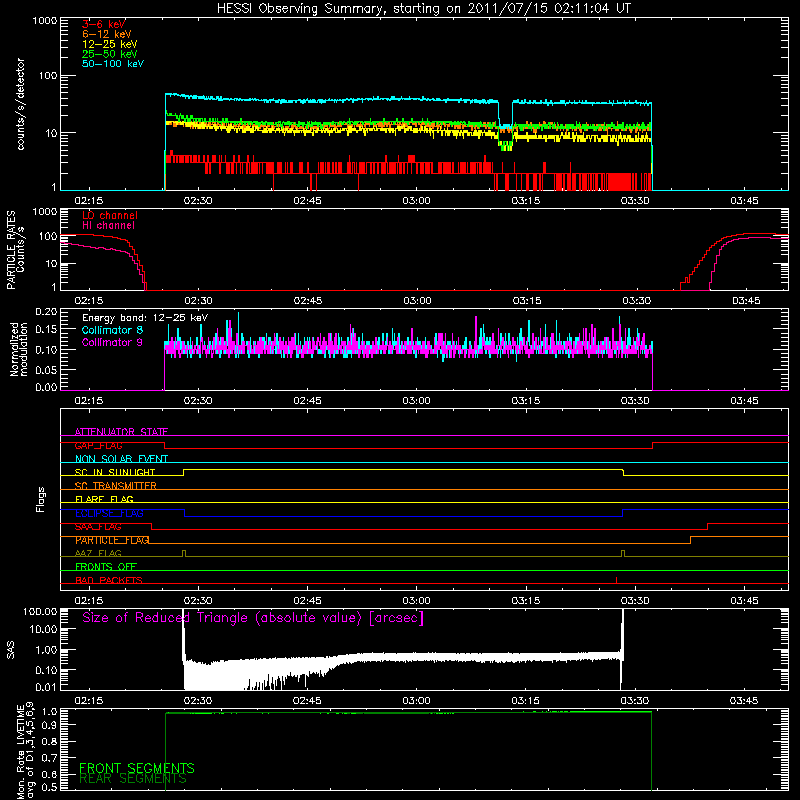Click the 0.7 livetime axis value

(49, 758)
